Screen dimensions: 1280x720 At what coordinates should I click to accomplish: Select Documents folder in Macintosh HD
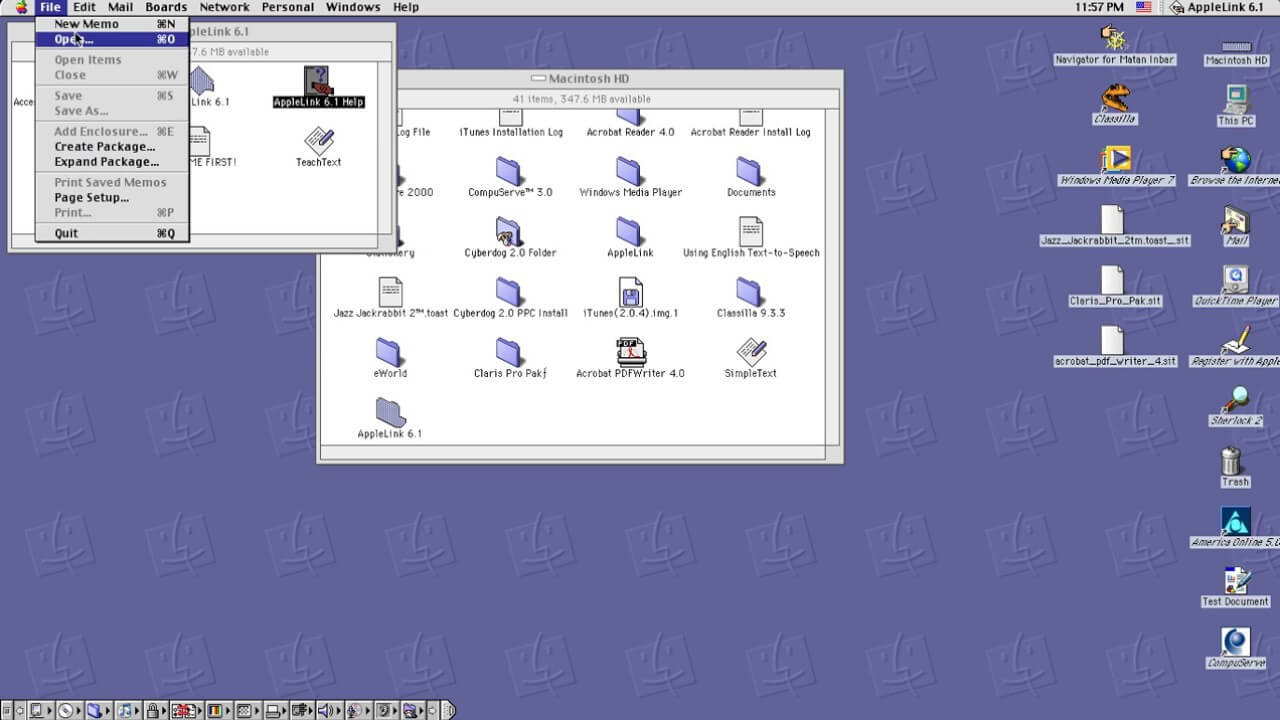pos(750,178)
